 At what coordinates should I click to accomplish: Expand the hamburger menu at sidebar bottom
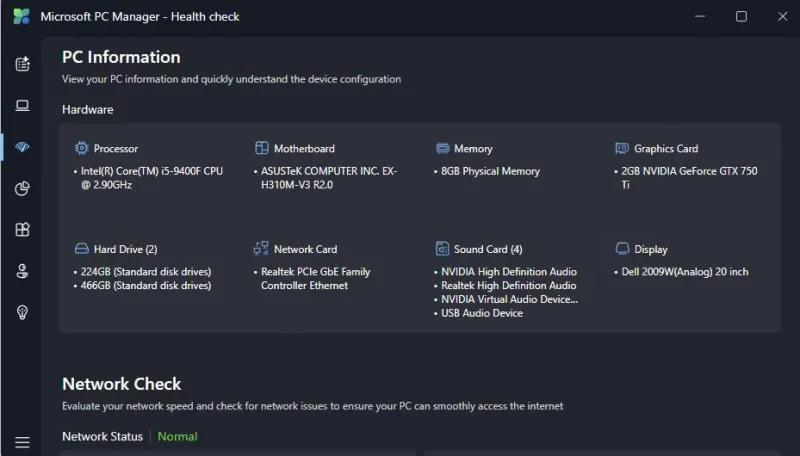point(22,442)
